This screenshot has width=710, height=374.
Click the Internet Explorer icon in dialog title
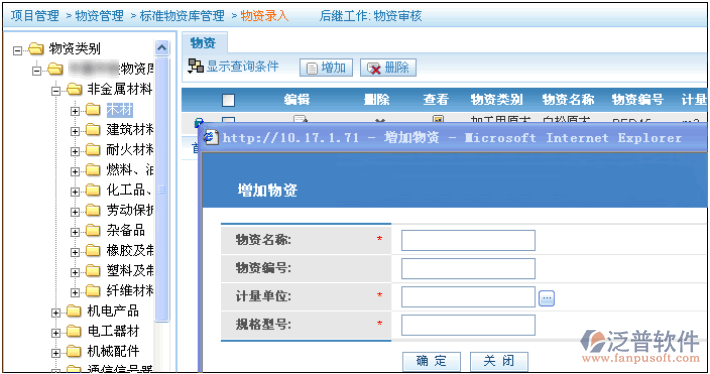[x=211, y=137]
